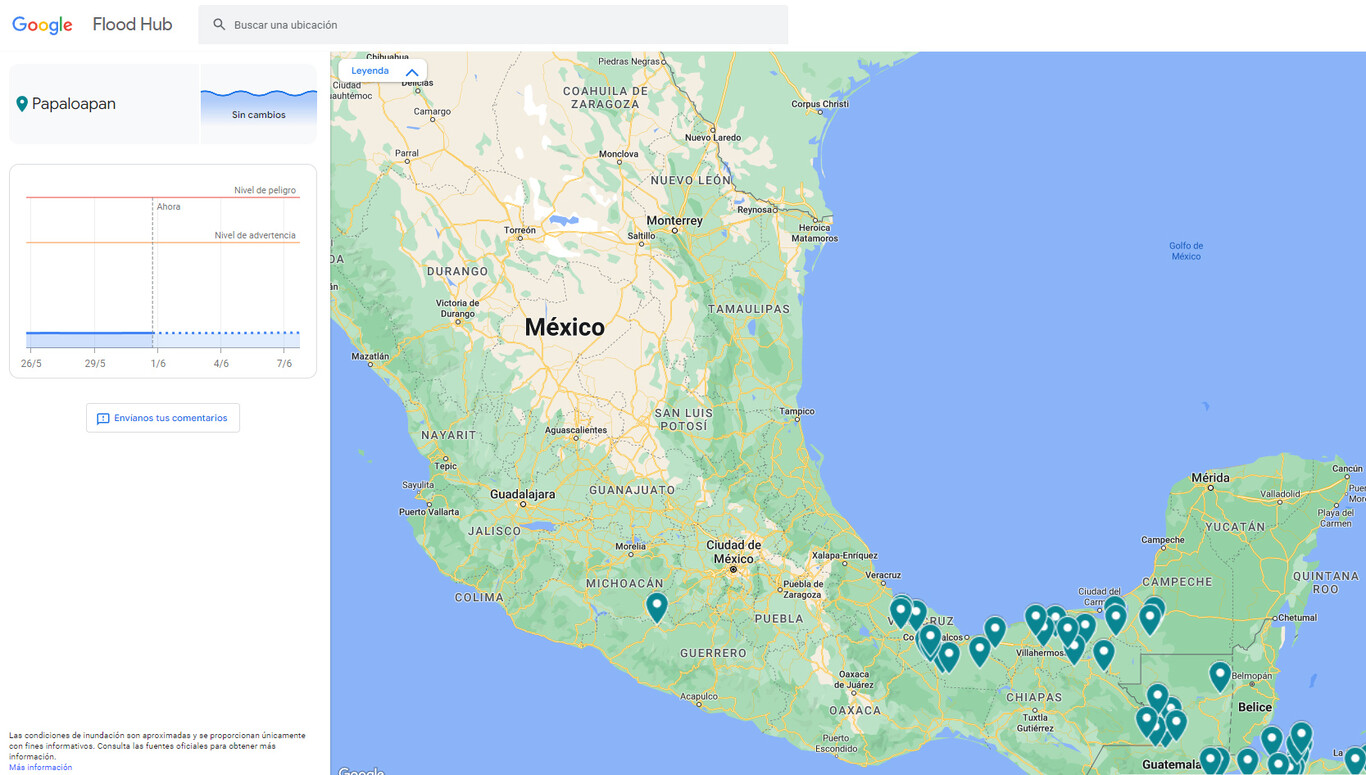
Task: Open the 'Más información' link
Action: [40, 767]
